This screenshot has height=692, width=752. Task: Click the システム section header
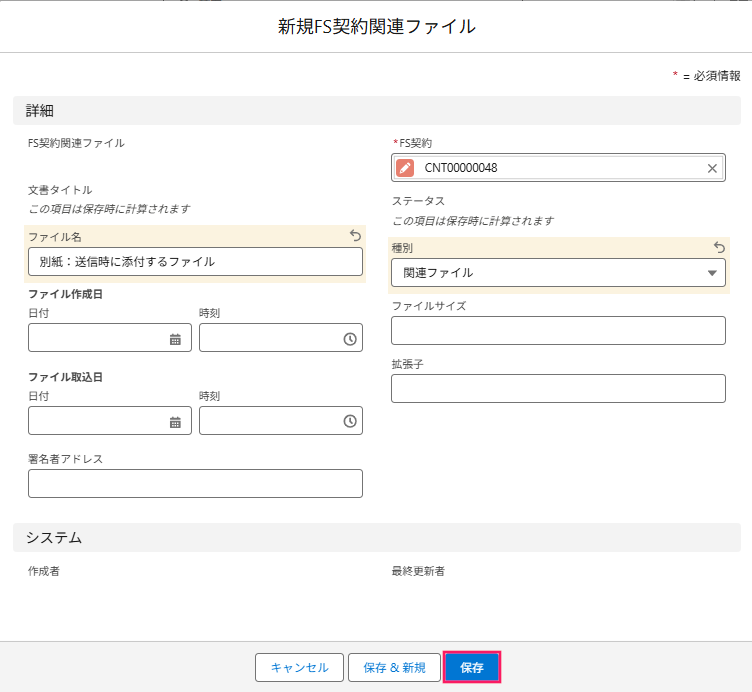click(x=376, y=538)
